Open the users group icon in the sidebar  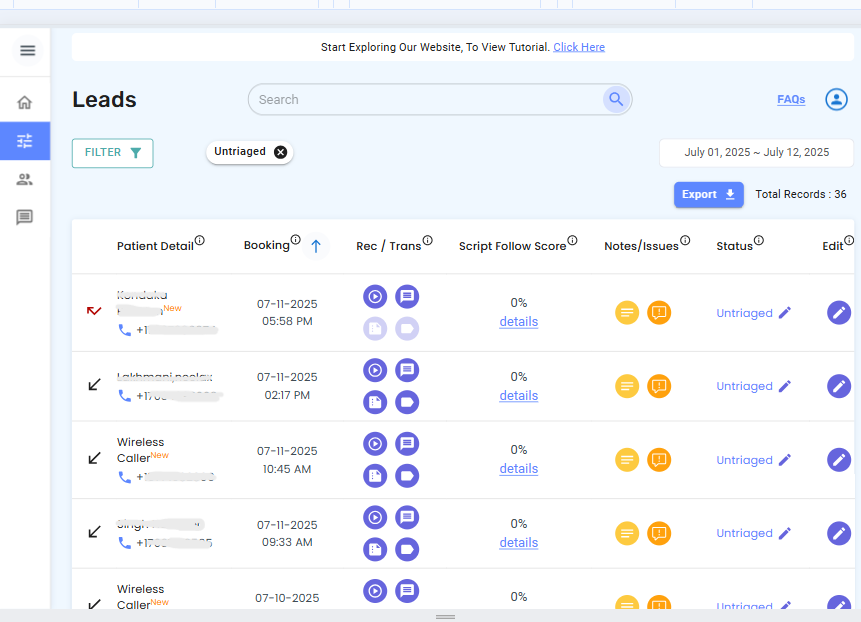pyautogui.click(x=24, y=180)
